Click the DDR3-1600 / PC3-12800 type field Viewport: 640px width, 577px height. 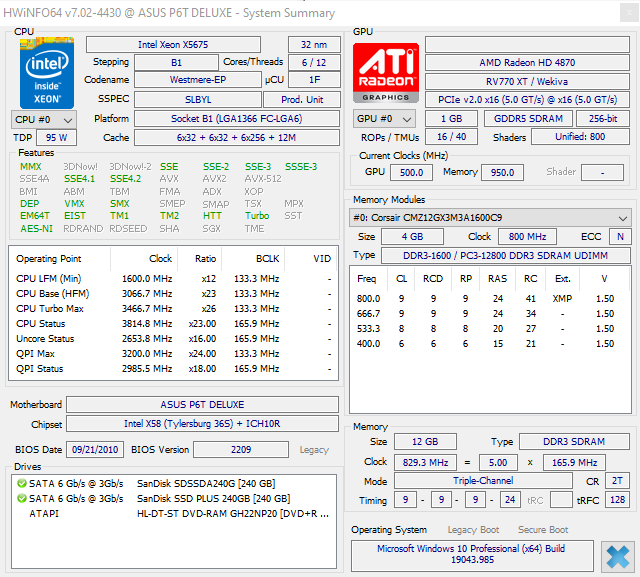tap(506, 255)
